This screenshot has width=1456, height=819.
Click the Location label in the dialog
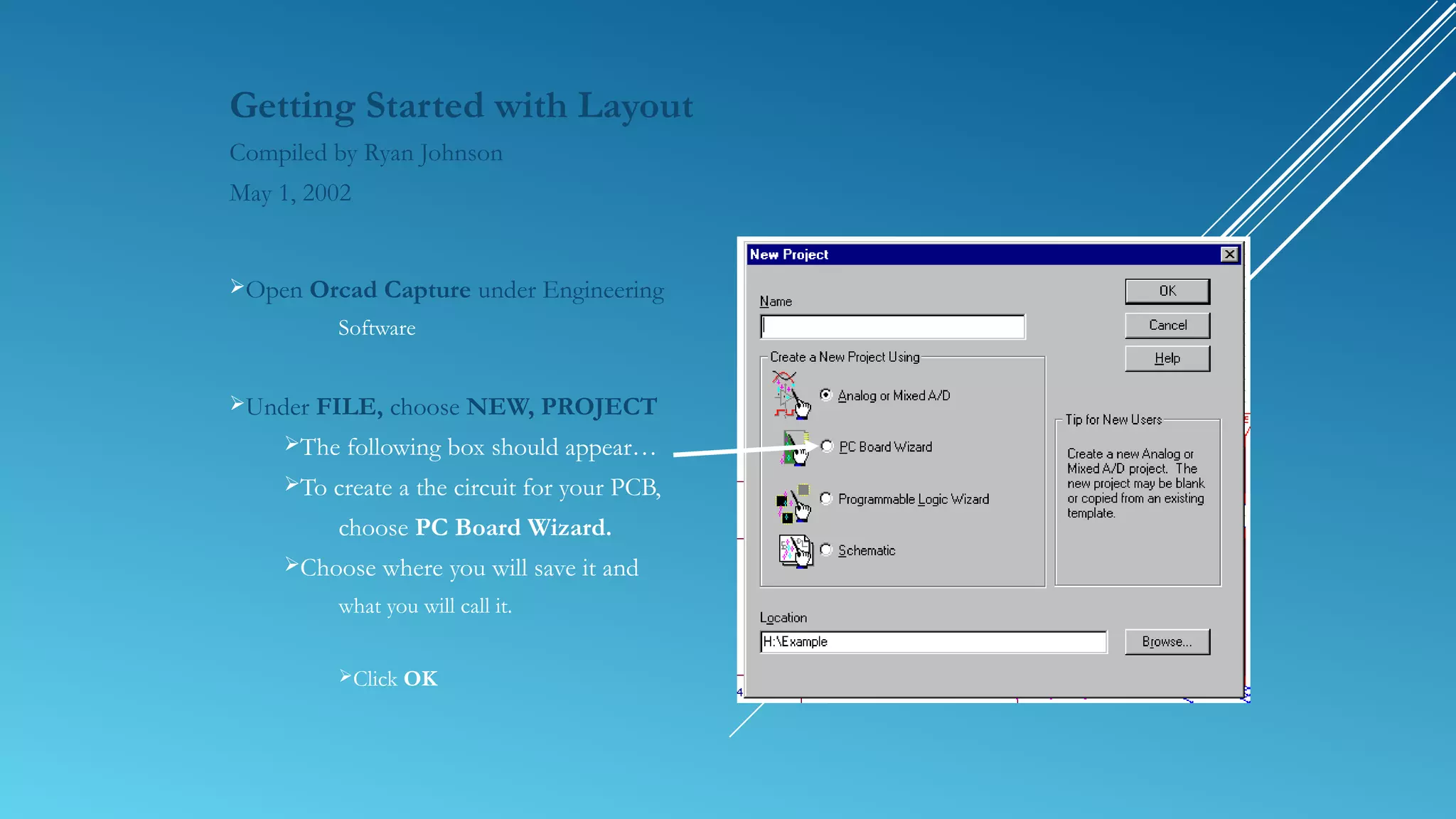(783, 618)
